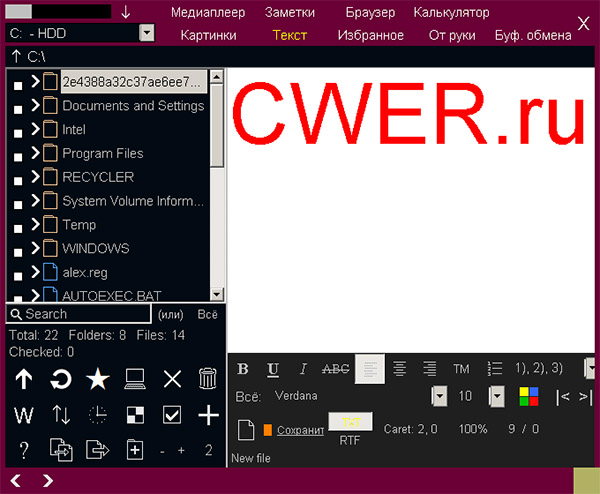Open the Калькулятор tab
This screenshot has height=494, width=600.
click(452, 13)
